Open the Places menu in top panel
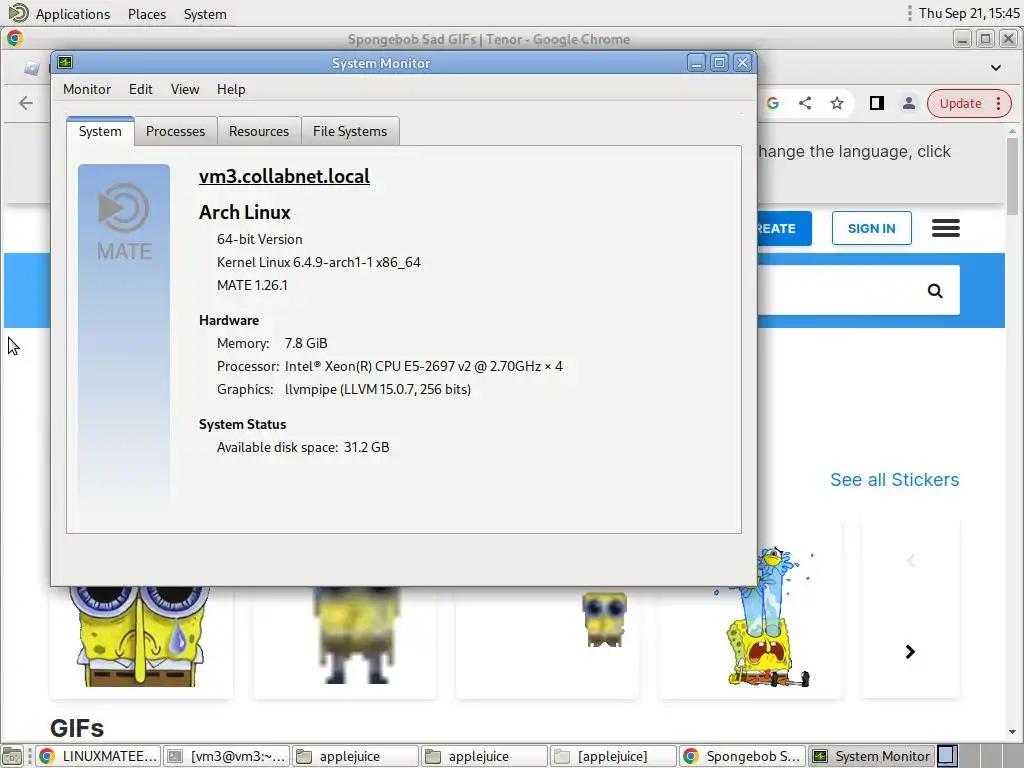 tap(147, 14)
